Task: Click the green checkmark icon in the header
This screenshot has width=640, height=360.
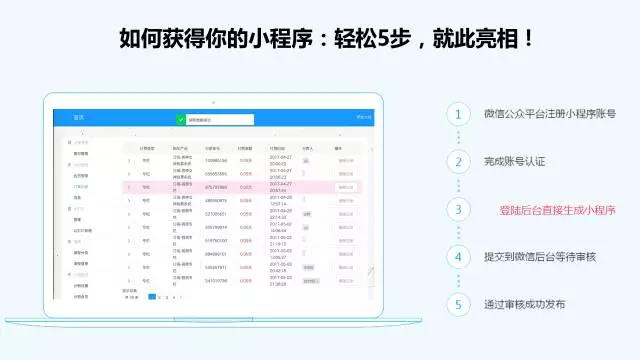Action: point(181,120)
